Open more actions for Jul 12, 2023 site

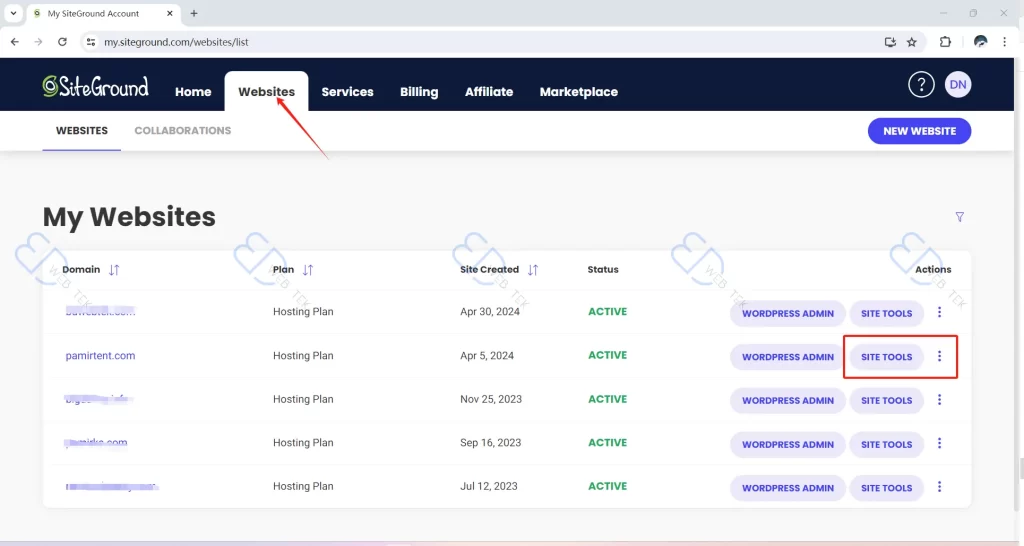939,487
